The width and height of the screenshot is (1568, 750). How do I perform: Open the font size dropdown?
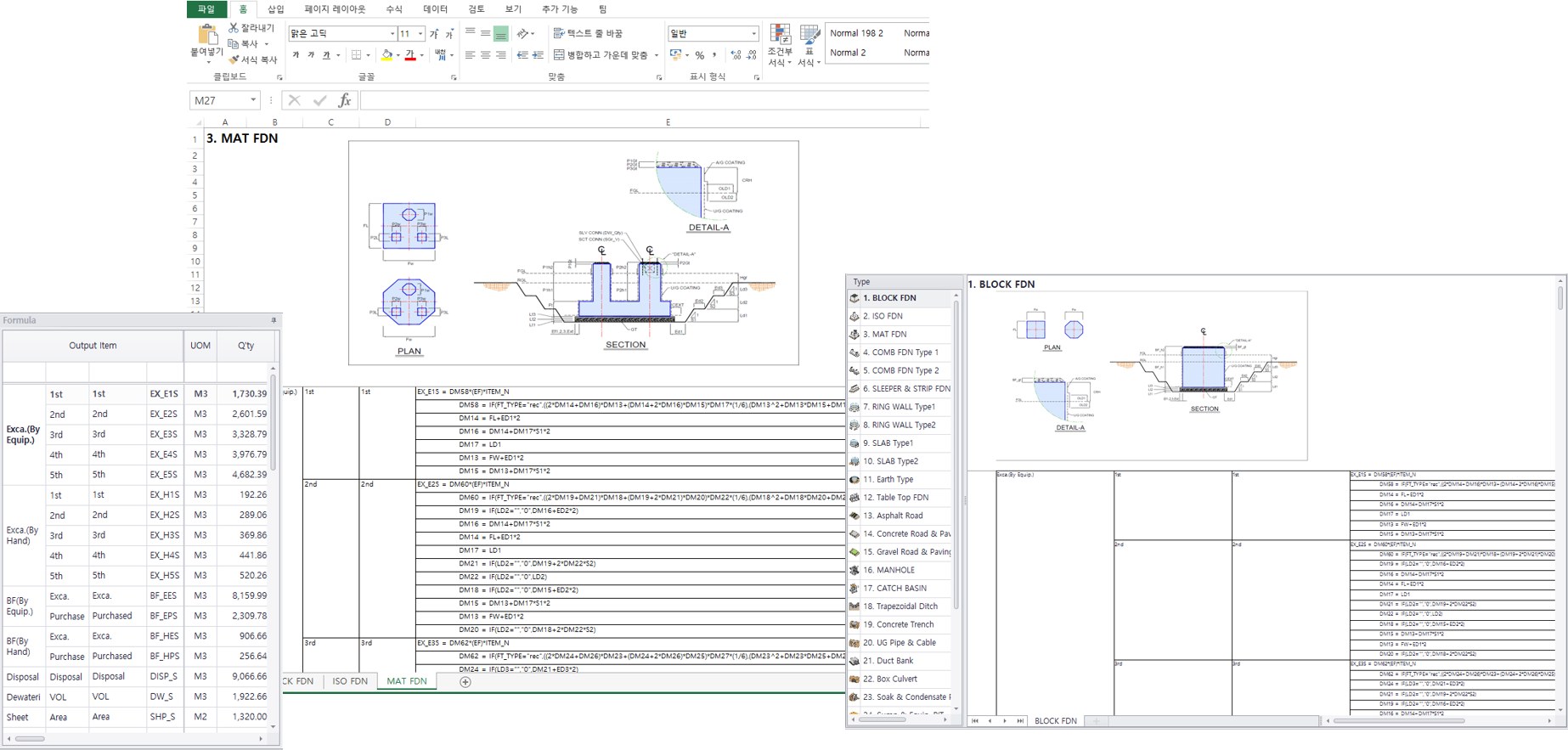[x=420, y=34]
